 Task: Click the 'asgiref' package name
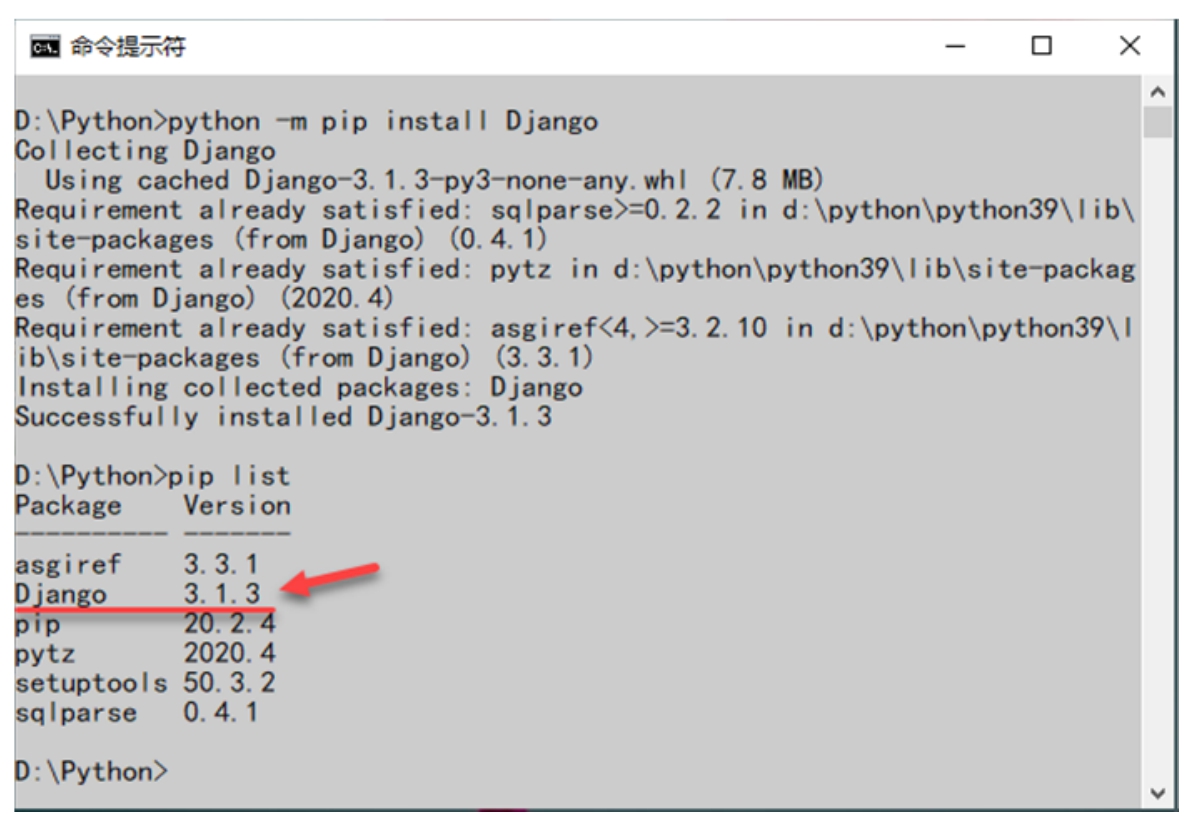pos(68,565)
